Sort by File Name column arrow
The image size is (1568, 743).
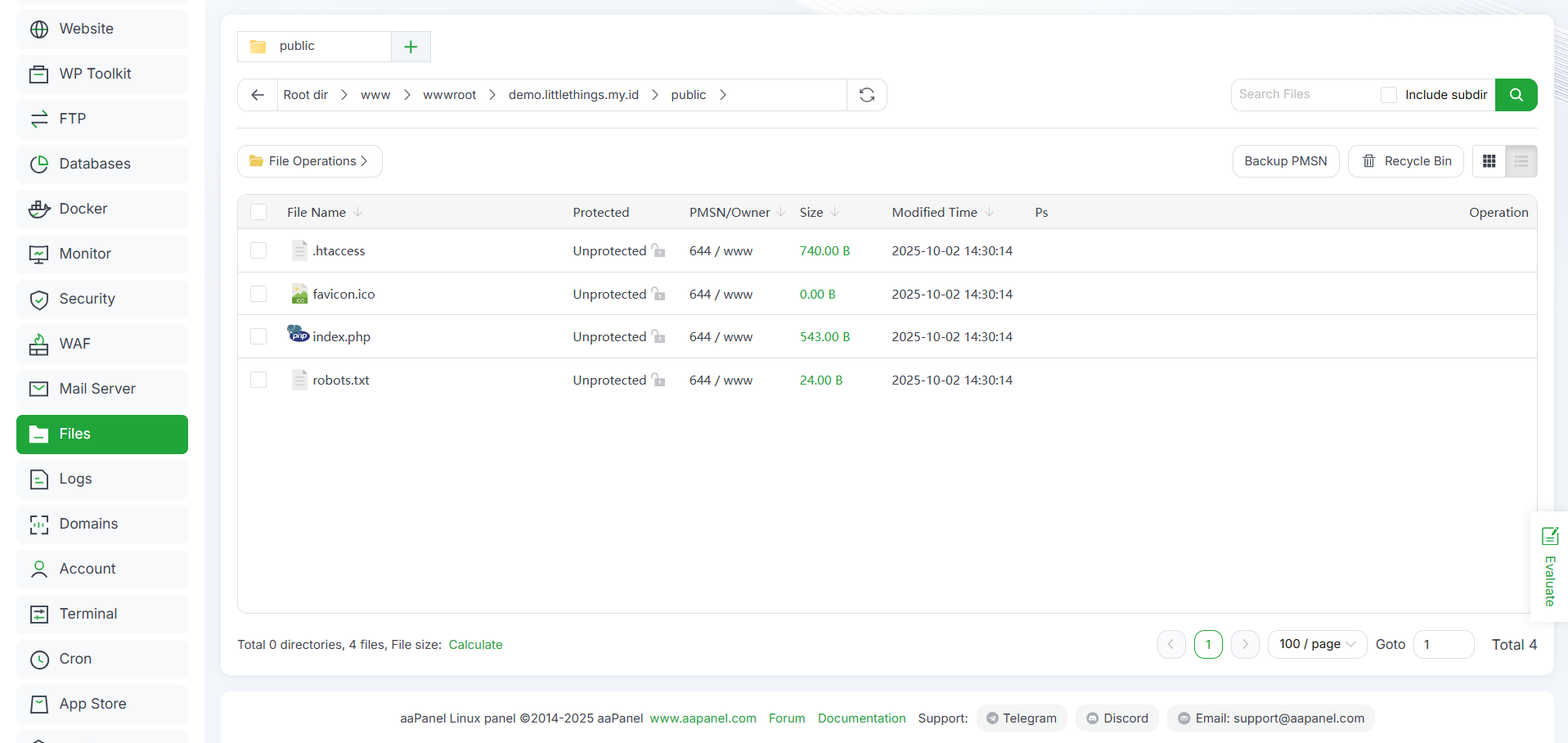click(358, 212)
